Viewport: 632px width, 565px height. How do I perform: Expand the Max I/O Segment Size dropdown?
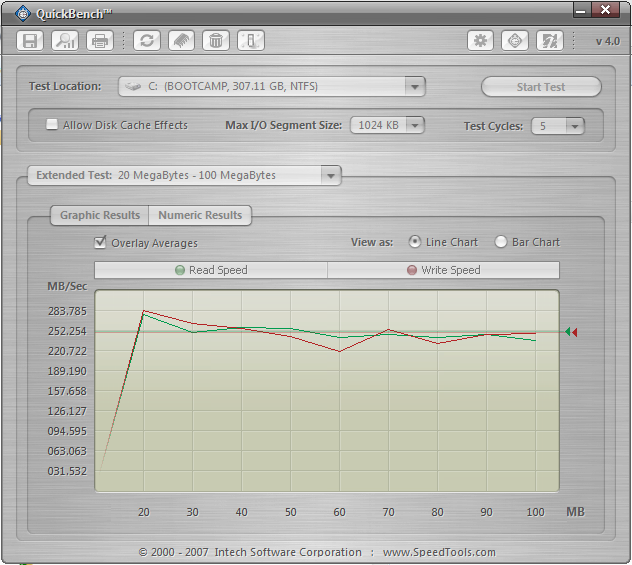point(387,125)
